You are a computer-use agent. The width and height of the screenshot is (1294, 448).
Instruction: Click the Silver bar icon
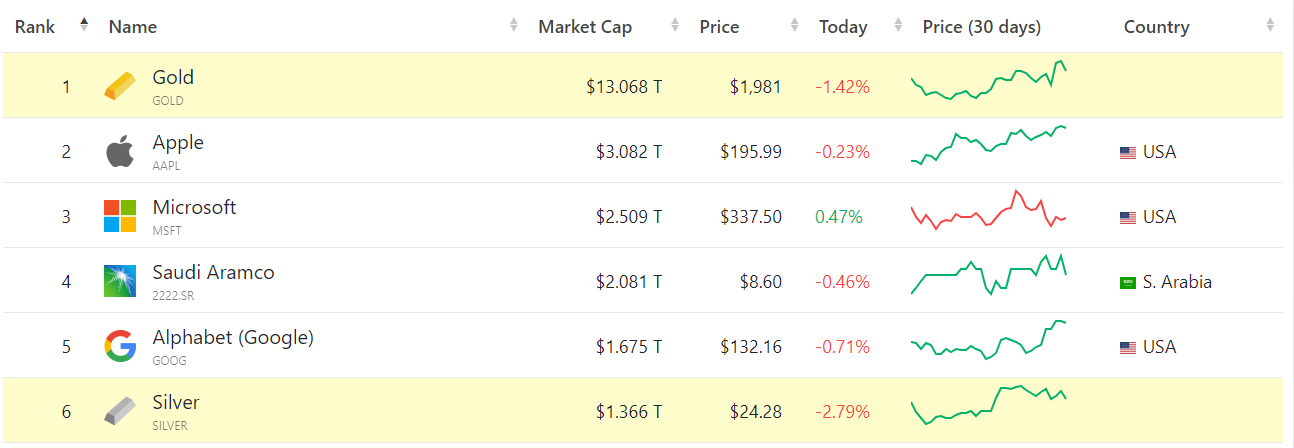[x=119, y=411]
